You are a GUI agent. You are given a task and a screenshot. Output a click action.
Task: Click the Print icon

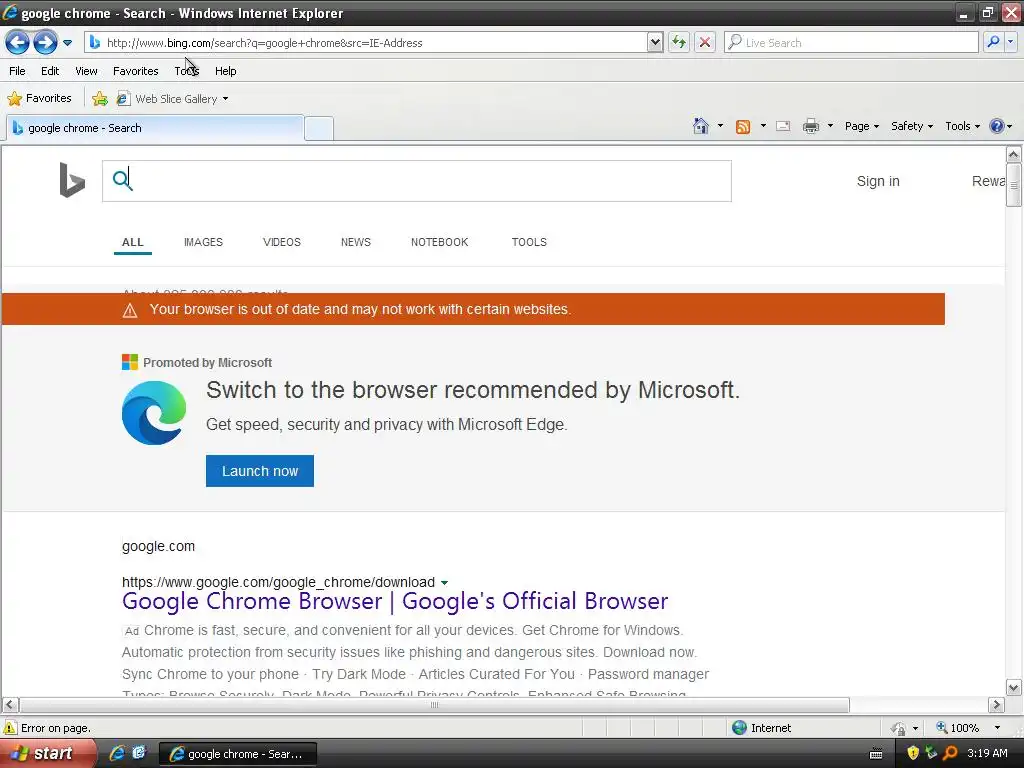click(810, 126)
